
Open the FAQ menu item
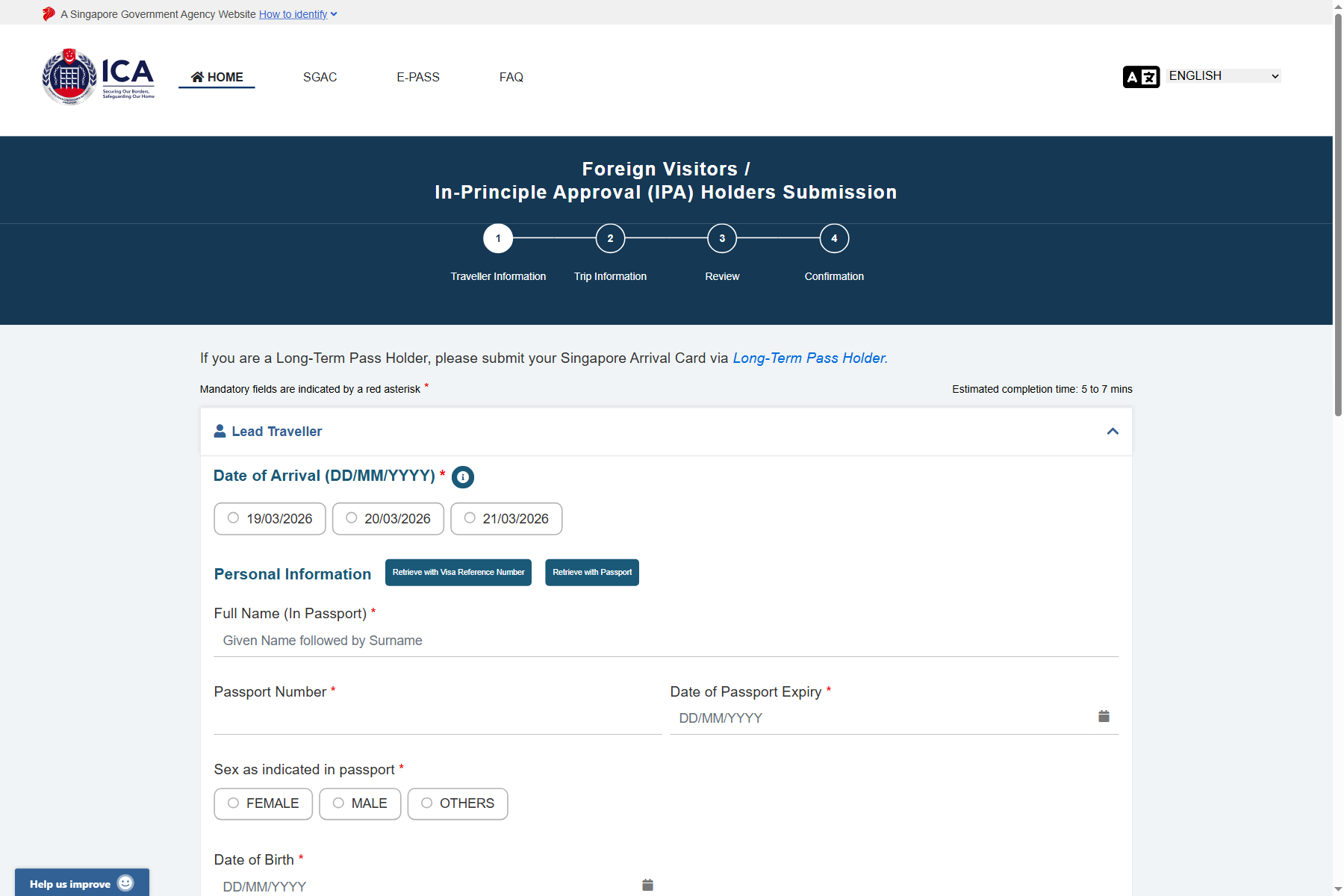pos(511,77)
